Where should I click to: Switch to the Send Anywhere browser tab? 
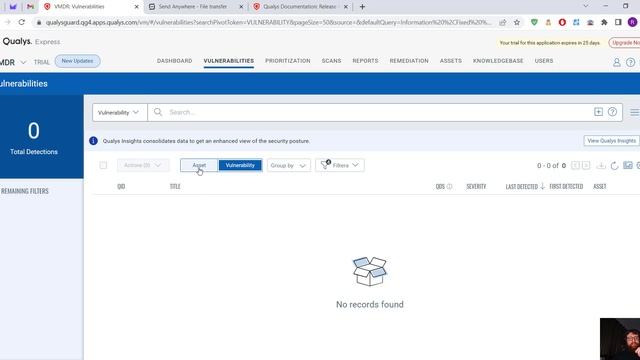point(193,7)
